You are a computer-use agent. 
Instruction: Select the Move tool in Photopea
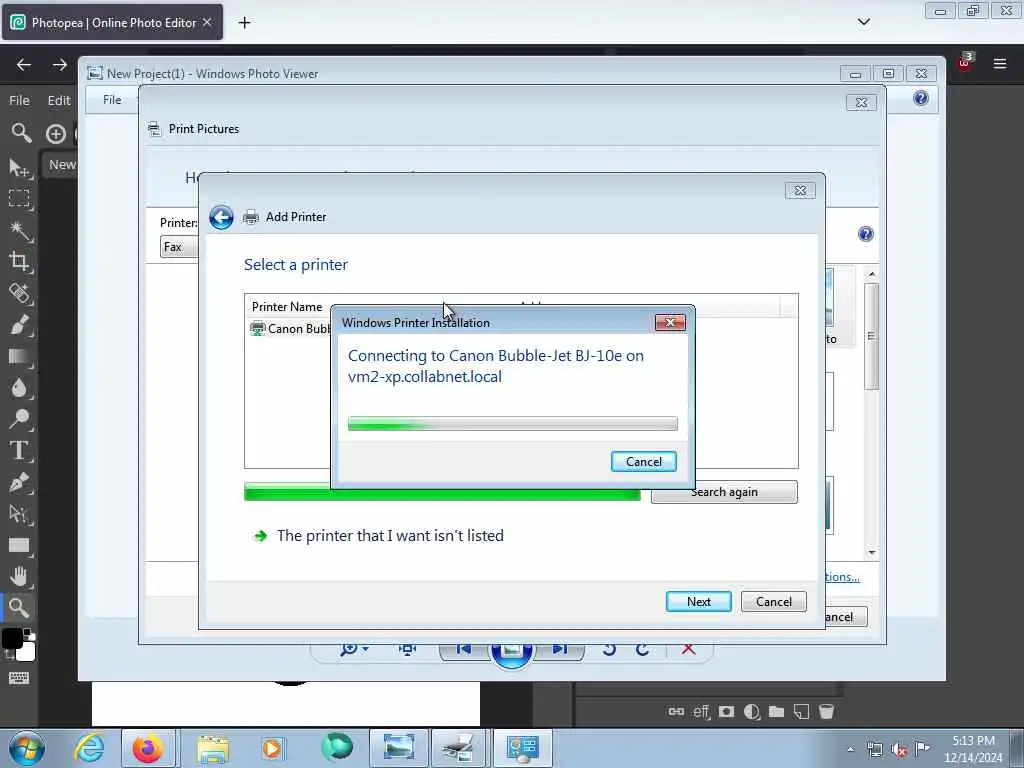click(19, 168)
